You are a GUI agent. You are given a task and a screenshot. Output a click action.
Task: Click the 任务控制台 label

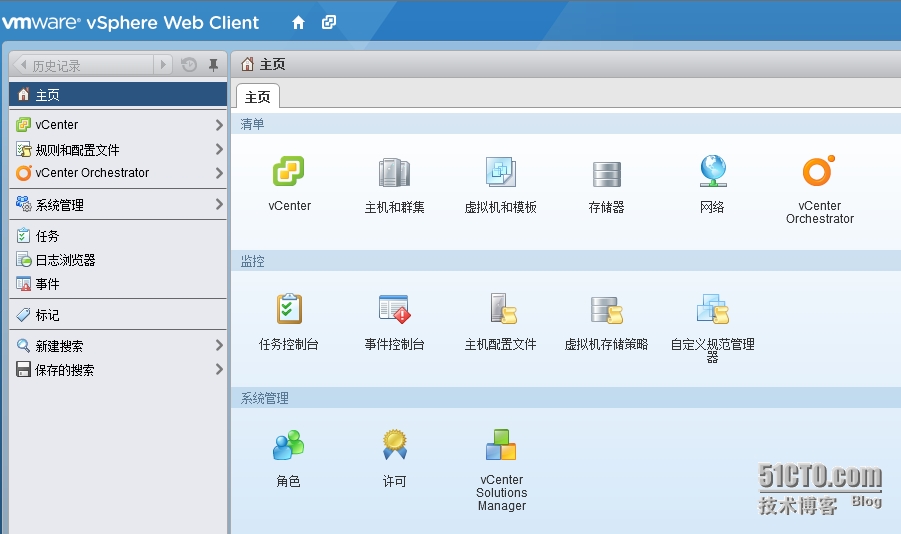pos(288,344)
